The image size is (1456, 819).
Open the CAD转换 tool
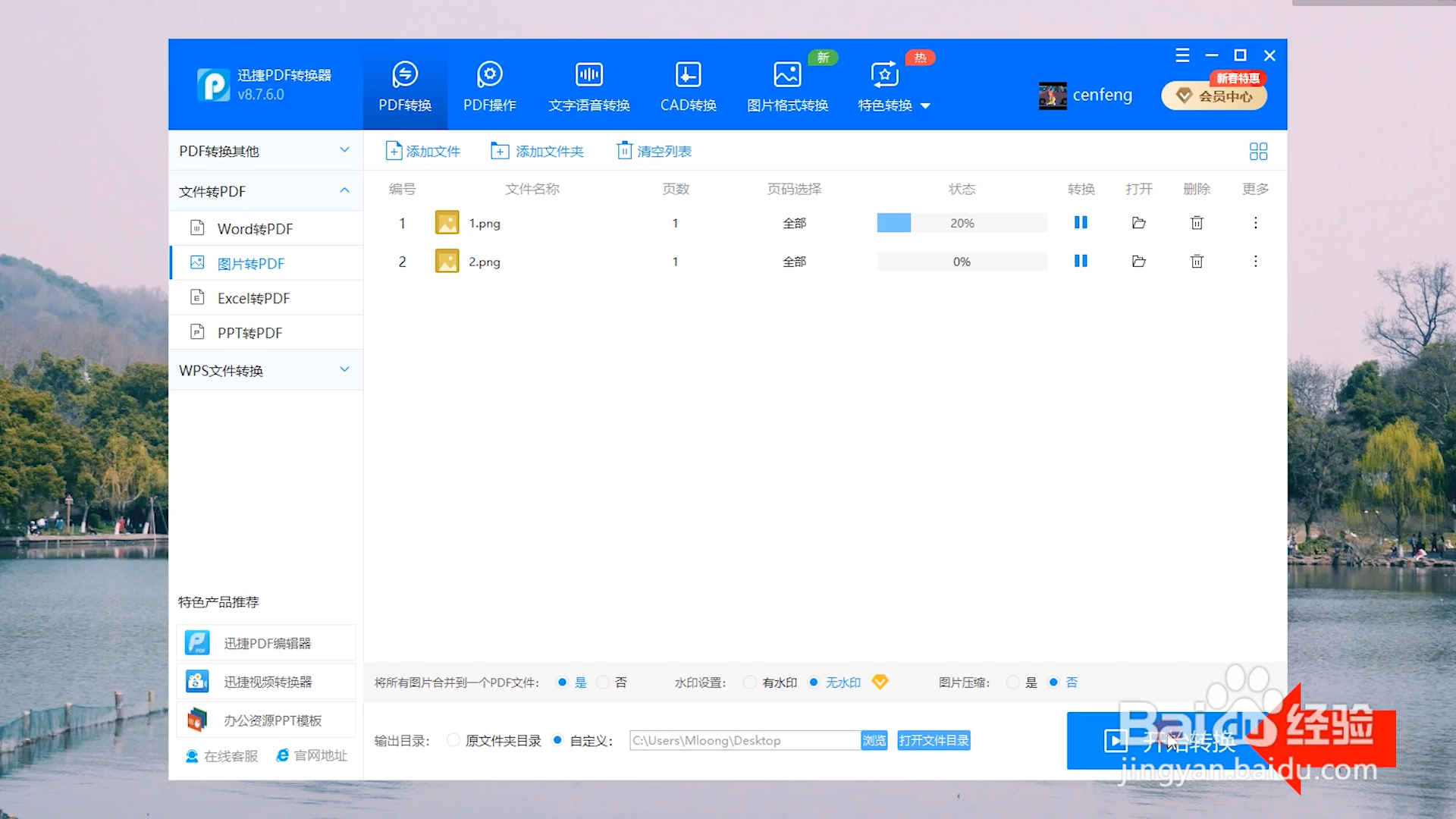(x=688, y=85)
